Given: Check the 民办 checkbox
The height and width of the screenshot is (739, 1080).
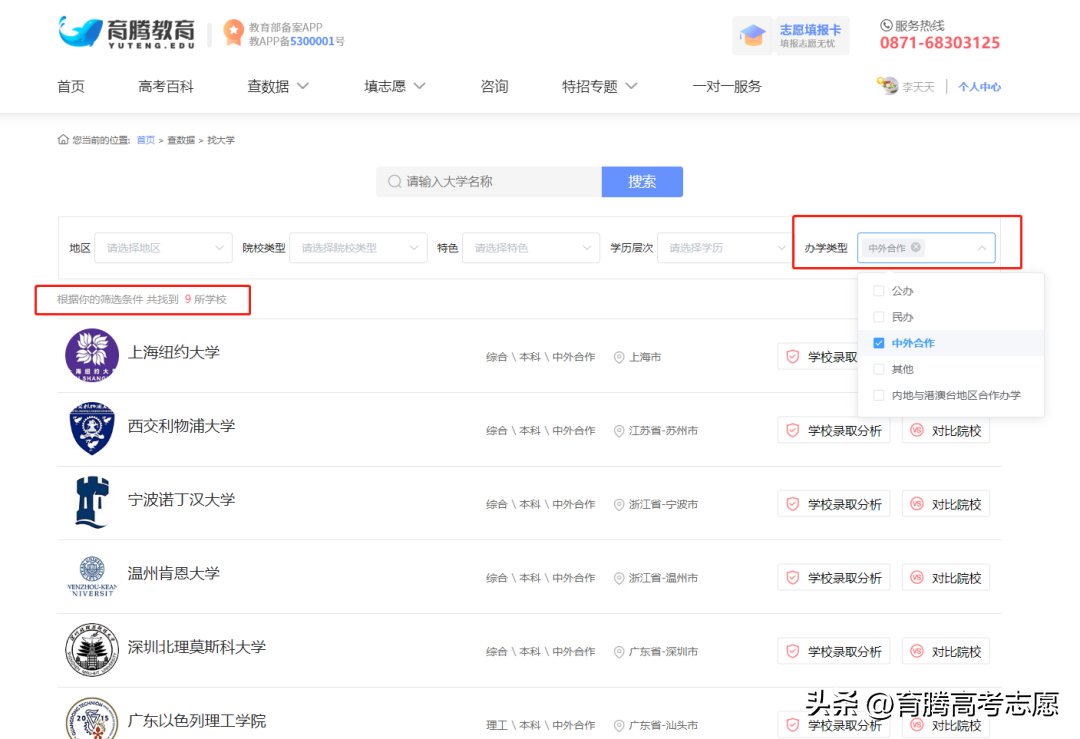Looking at the screenshot, I should tap(879, 316).
